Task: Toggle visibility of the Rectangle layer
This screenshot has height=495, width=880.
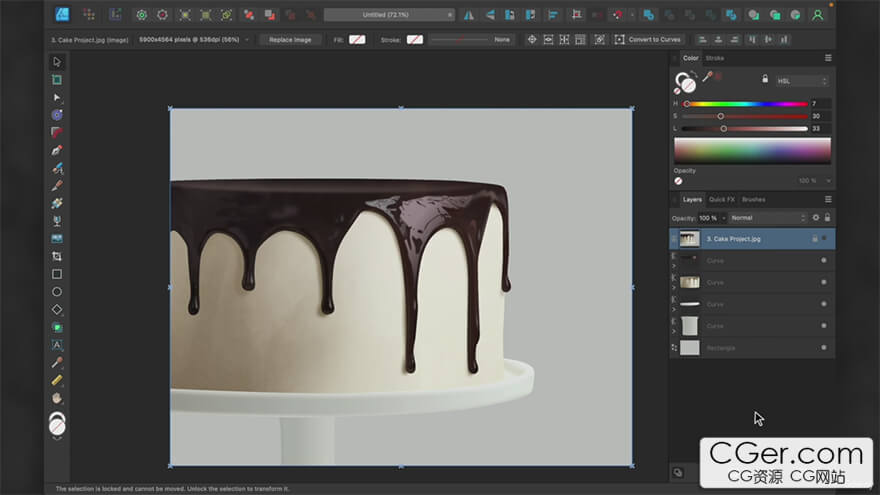Action: [x=824, y=348]
